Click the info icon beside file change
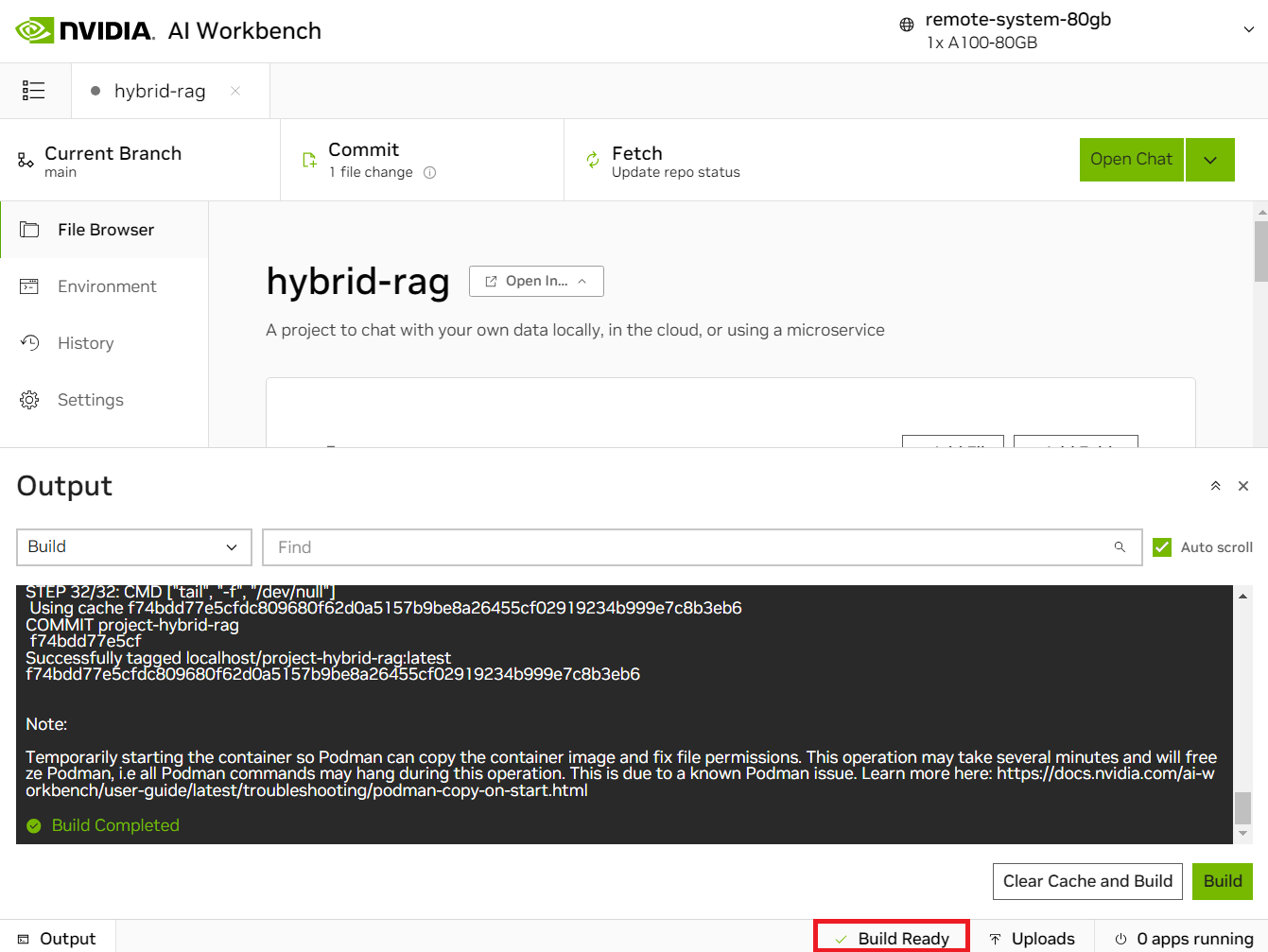 click(429, 173)
